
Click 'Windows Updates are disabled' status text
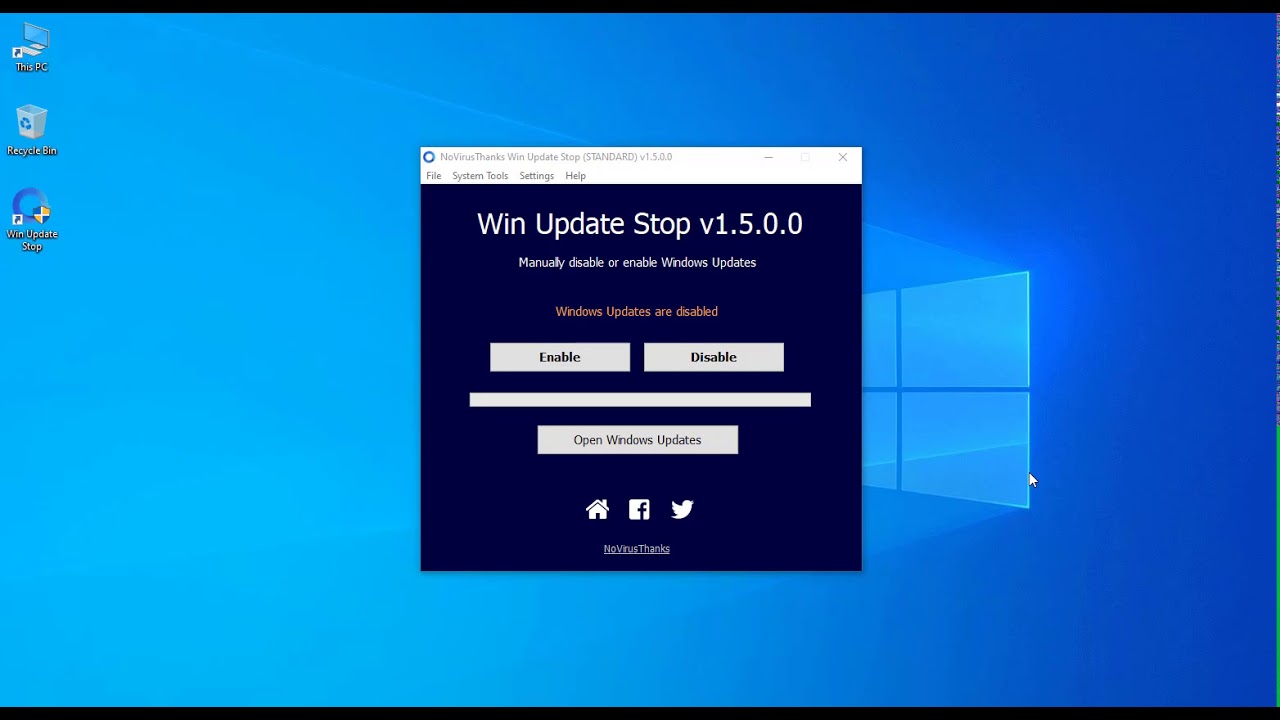pos(637,312)
